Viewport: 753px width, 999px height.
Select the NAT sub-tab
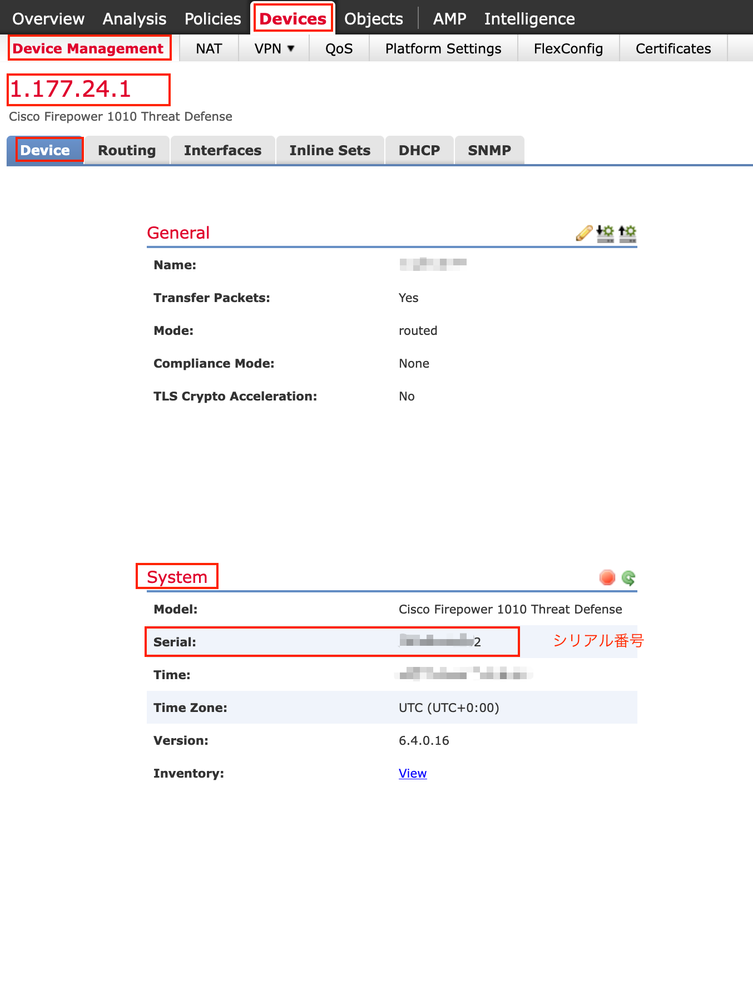coord(209,48)
